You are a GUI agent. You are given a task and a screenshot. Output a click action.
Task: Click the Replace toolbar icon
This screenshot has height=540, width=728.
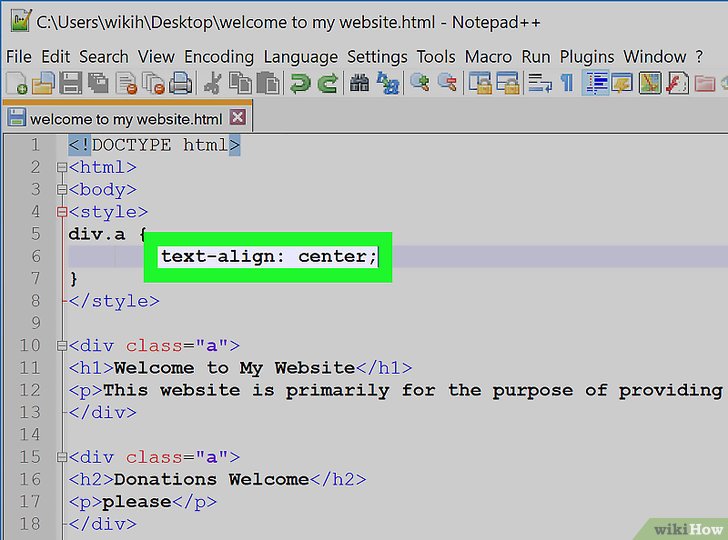coord(388,84)
